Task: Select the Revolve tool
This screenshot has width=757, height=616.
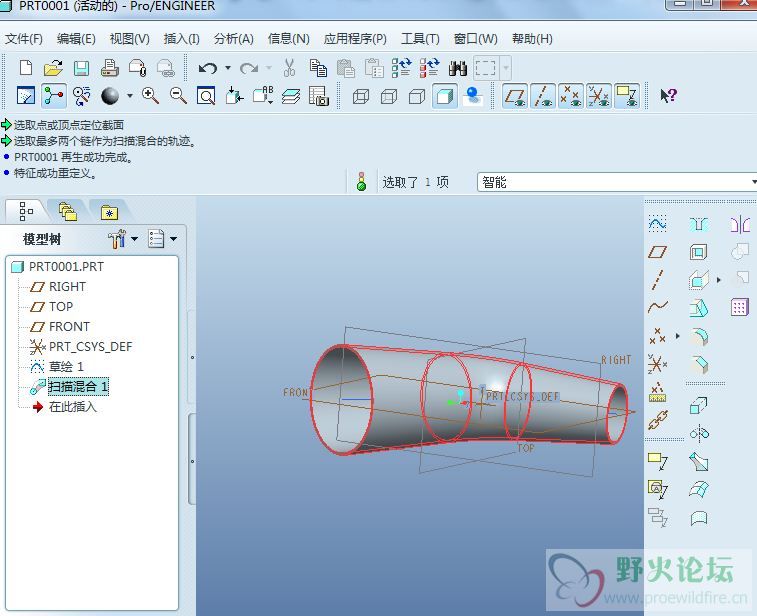Action: (699, 433)
